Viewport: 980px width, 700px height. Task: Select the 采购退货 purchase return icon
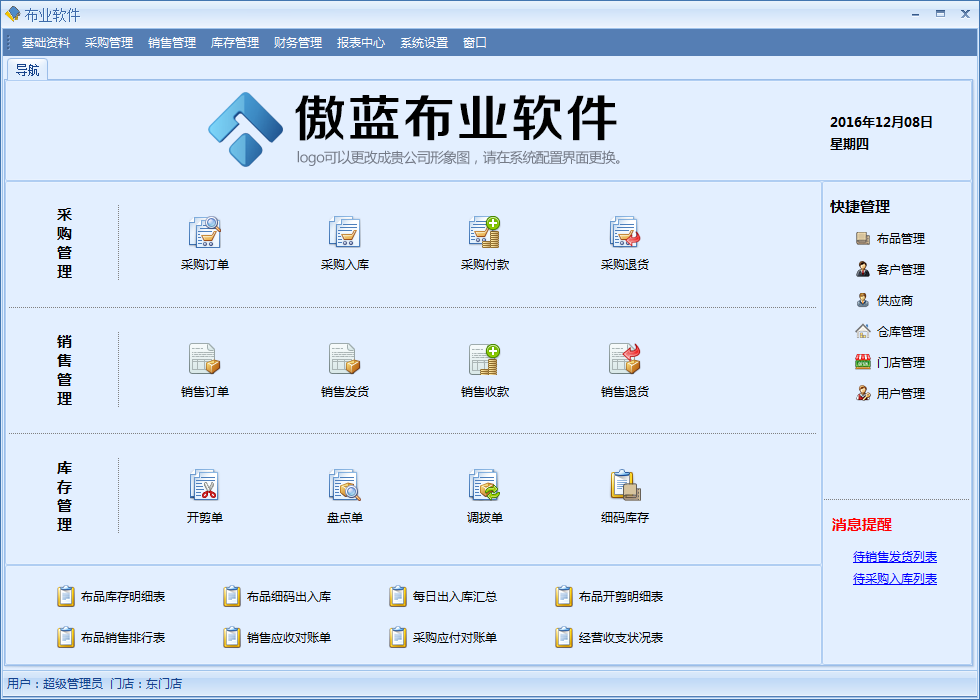tap(625, 233)
